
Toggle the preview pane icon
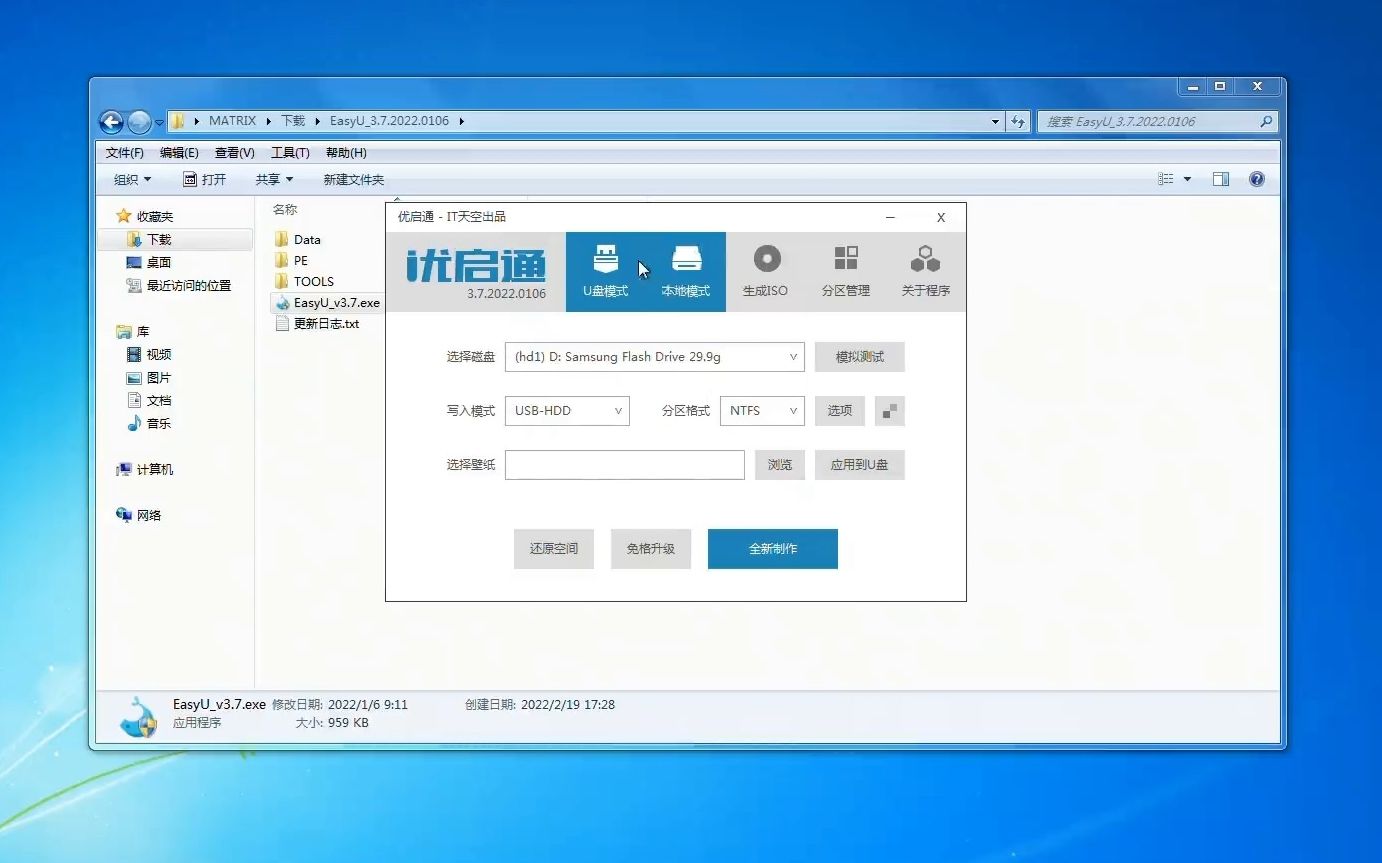(x=1221, y=179)
